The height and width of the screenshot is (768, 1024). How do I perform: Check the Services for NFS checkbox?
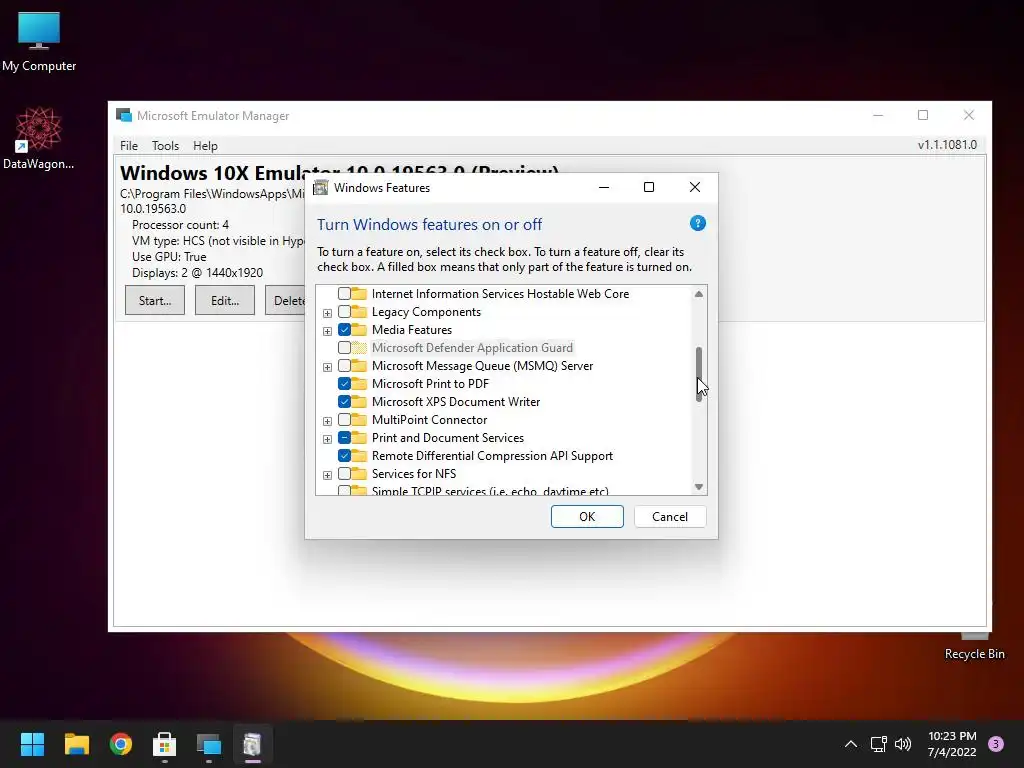(x=344, y=473)
